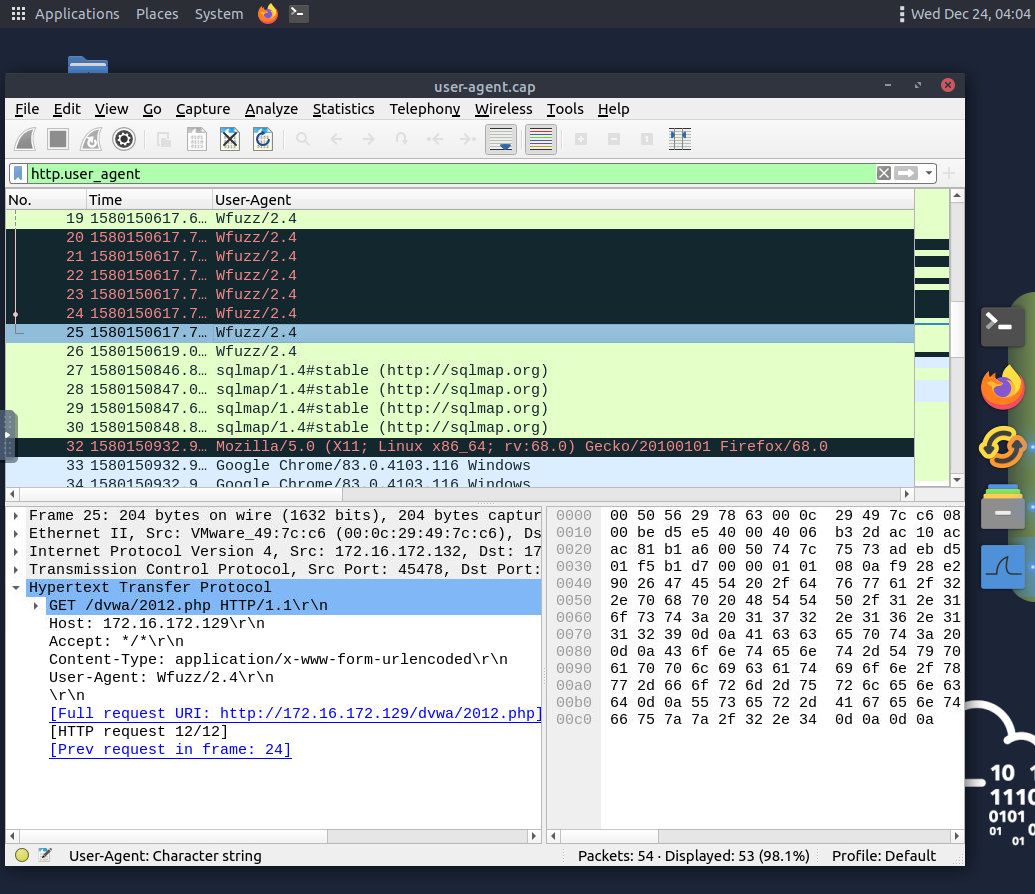
Task: Jump to Prev request in frame 24
Action: pyautogui.click(x=170, y=749)
